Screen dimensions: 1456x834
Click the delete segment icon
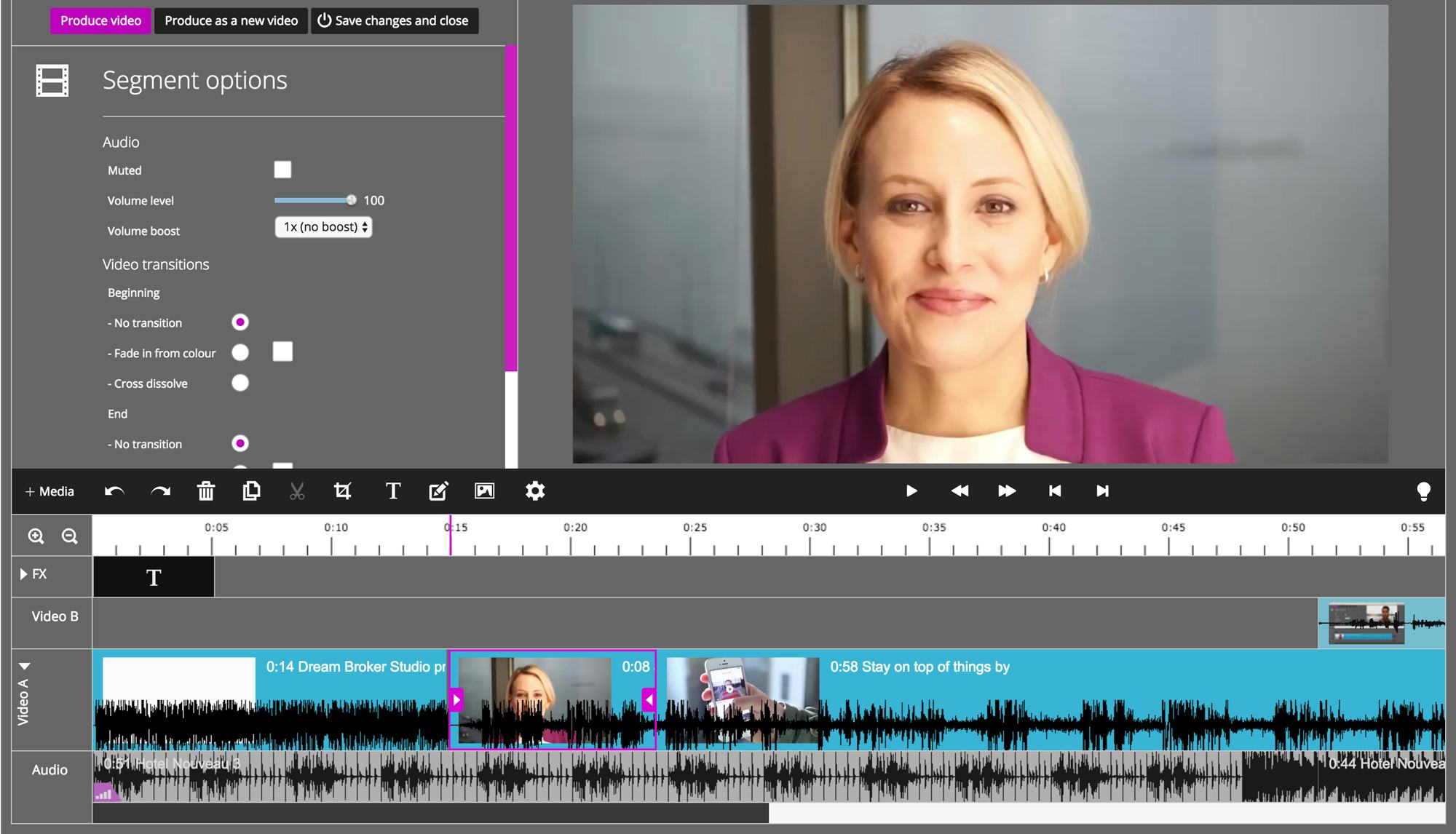pyautogui.click(x=206, y=490)
